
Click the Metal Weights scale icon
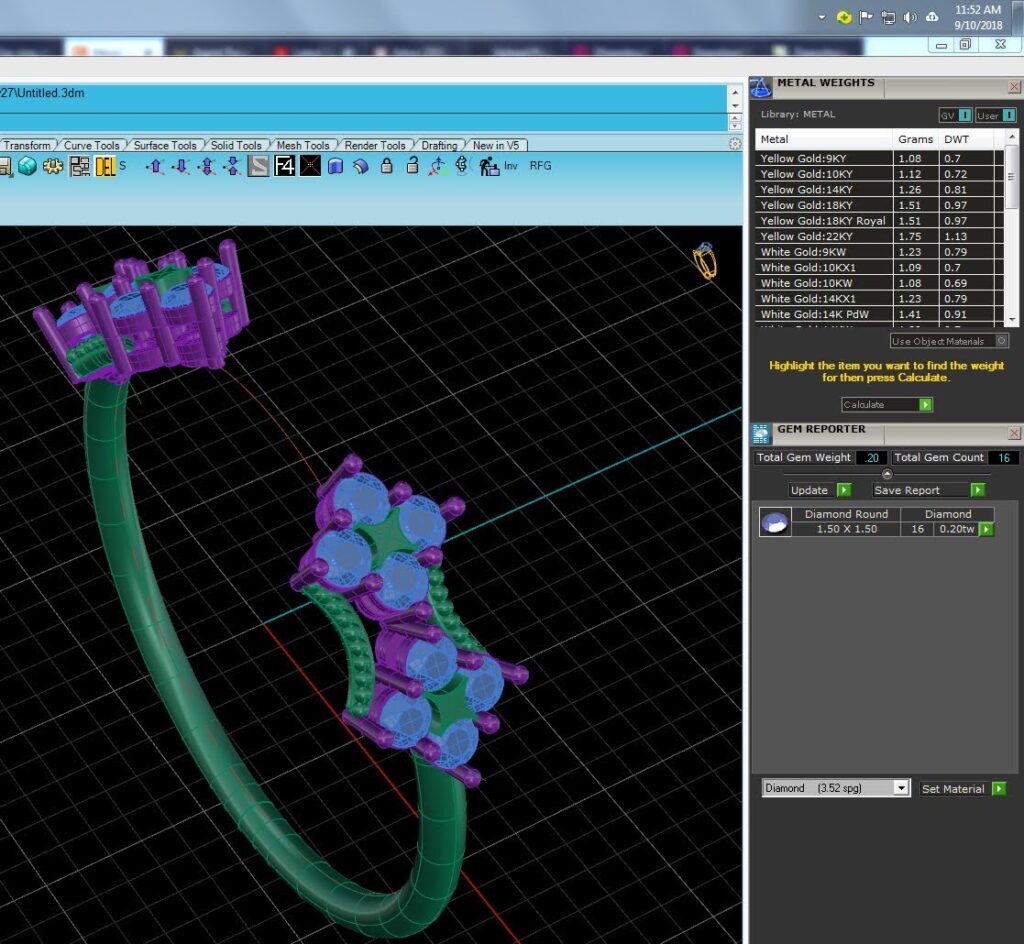[760, 87]
